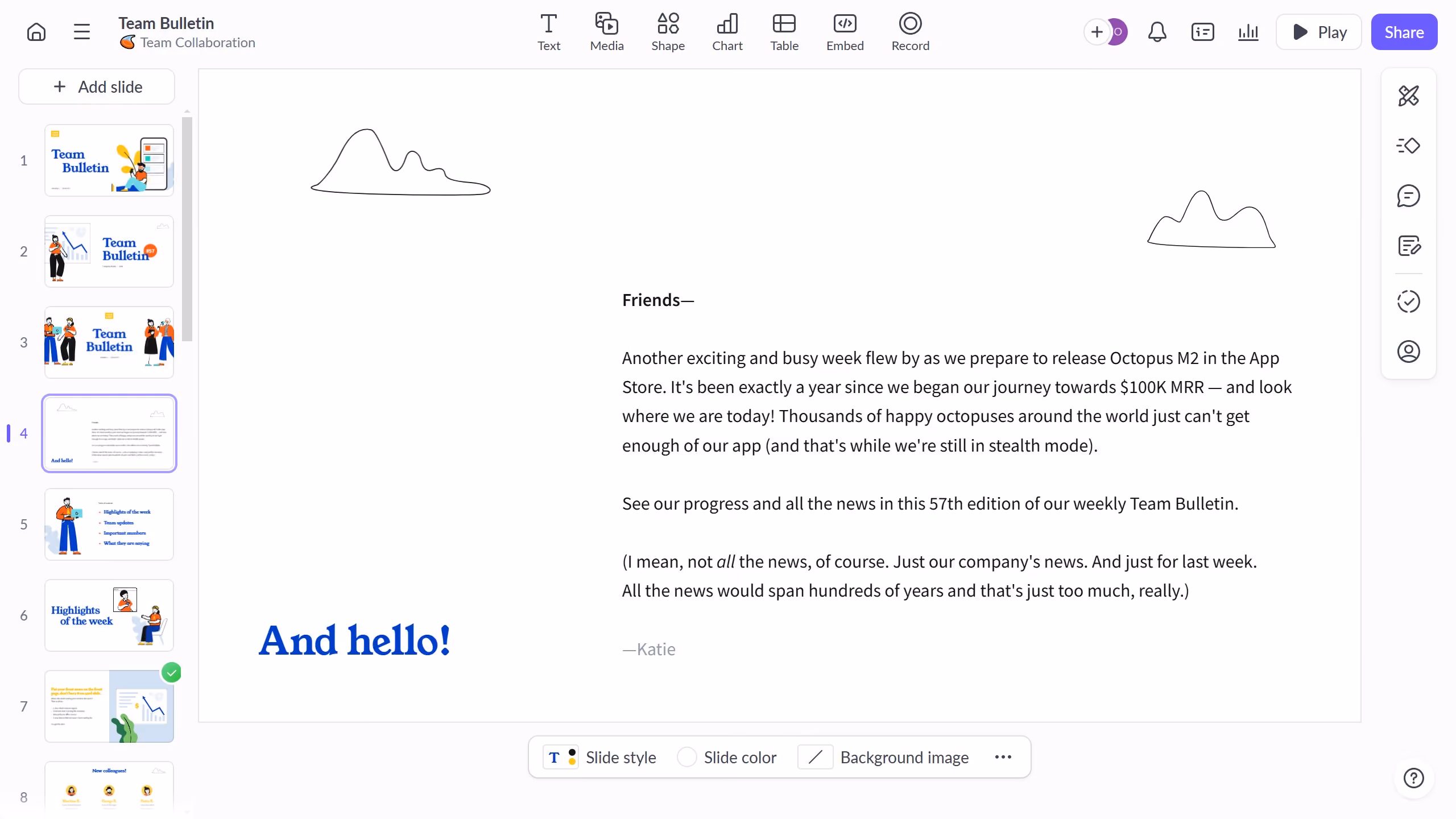
Task: Open the user avatar circle
Action: (x=1118, y=32)
